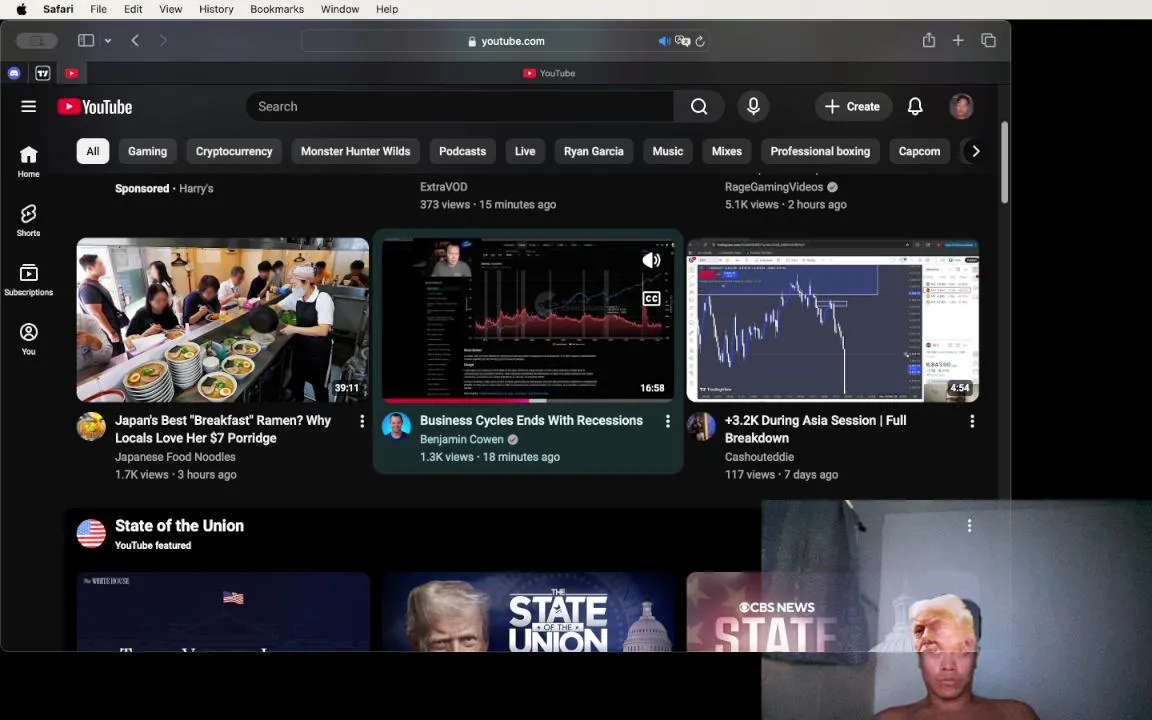
Task: Reload the youtube.com page
Action: coord(700,41)
